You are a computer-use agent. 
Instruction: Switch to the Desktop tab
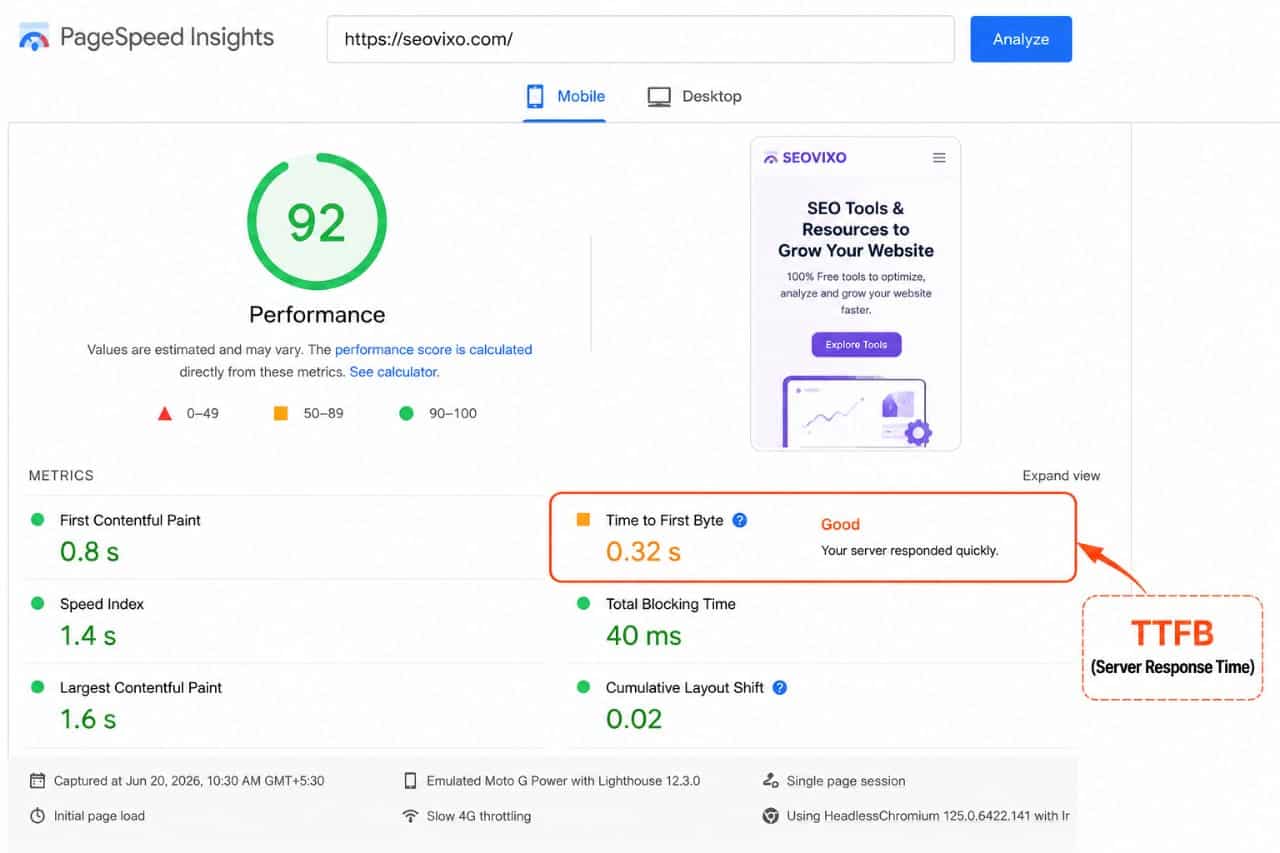(694, 97)
